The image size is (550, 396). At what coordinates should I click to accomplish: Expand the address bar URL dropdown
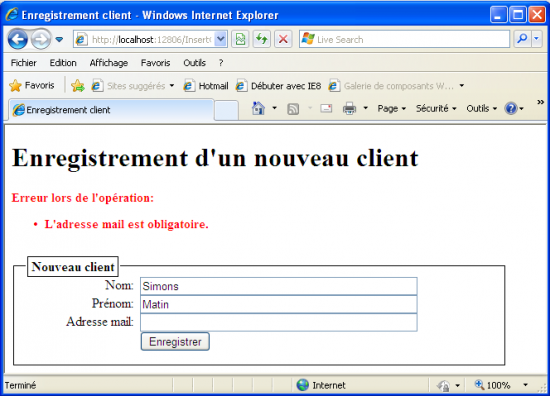(x=221, y=39)
